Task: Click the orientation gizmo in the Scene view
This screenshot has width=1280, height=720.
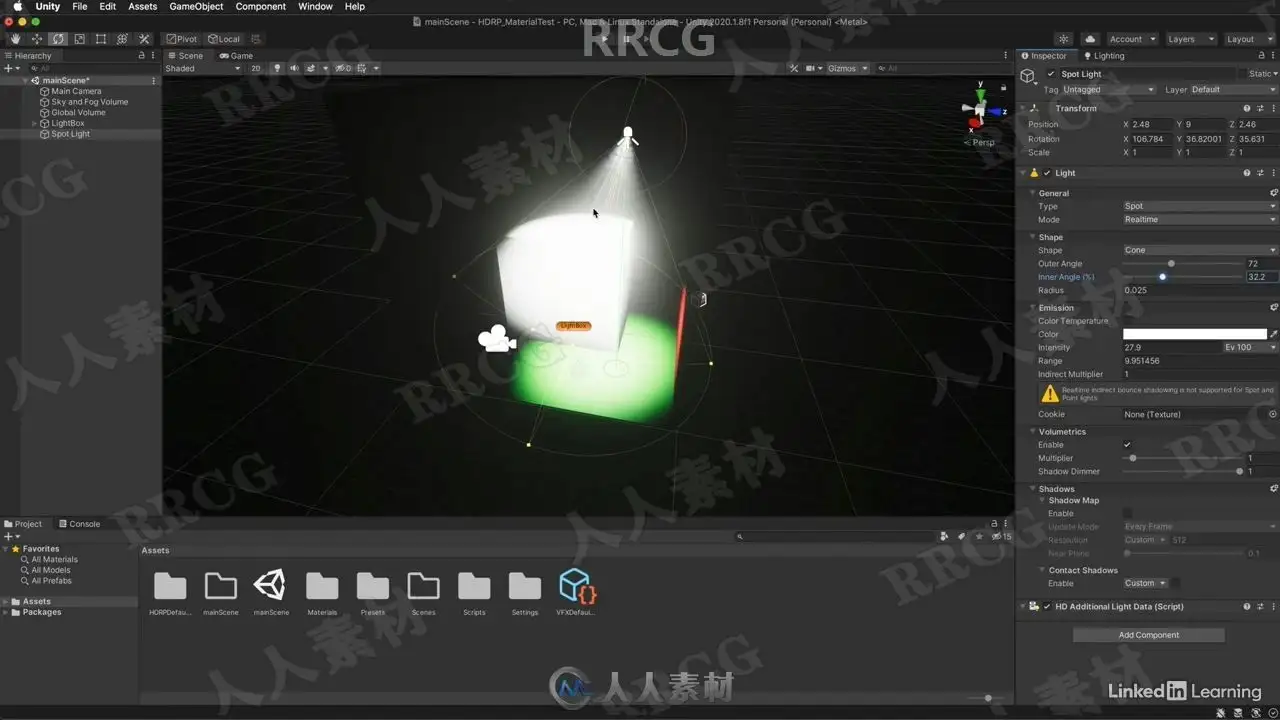Action: point(978,110)
